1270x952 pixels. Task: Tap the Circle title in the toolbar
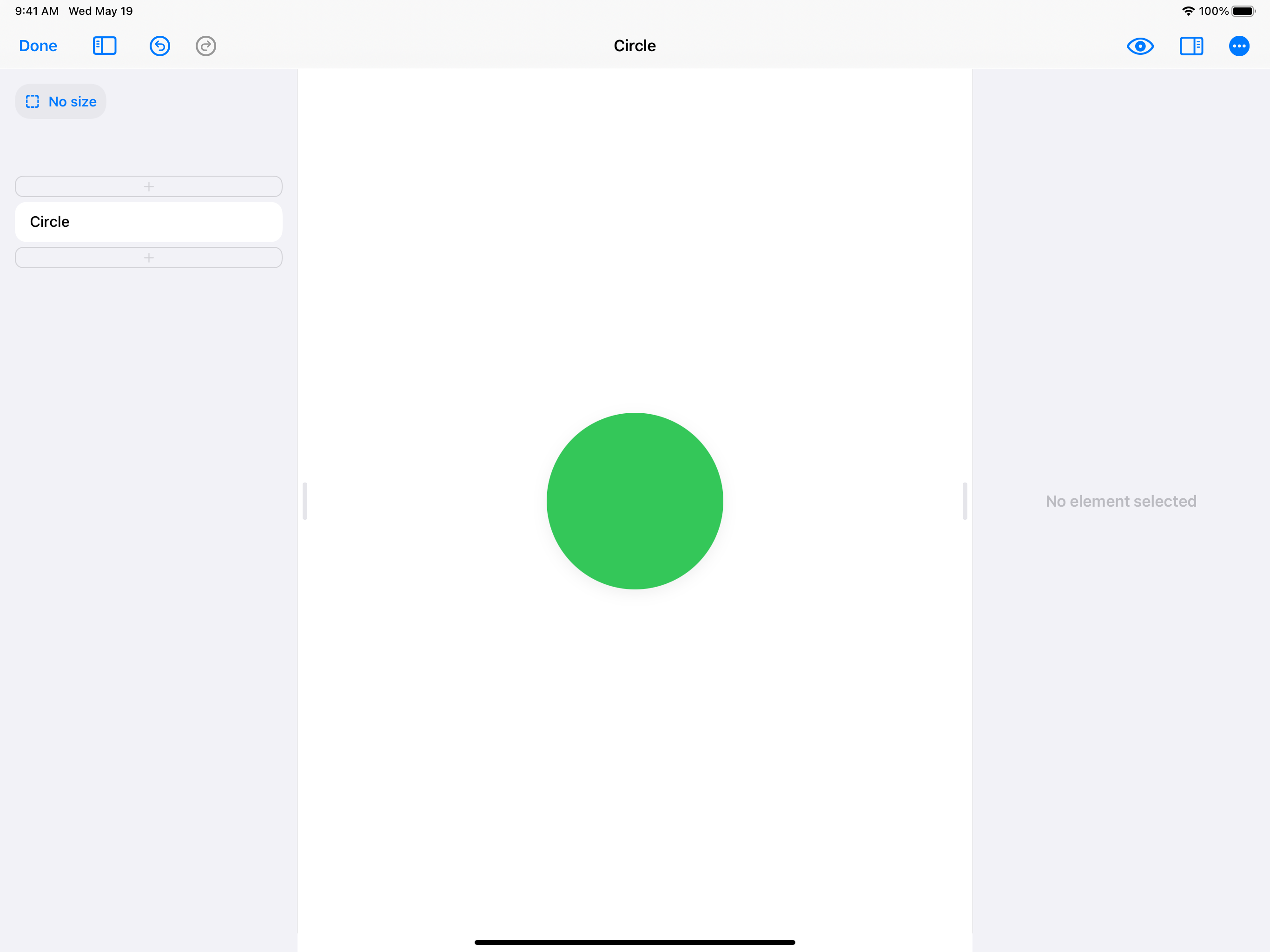(x=635, y=46)
